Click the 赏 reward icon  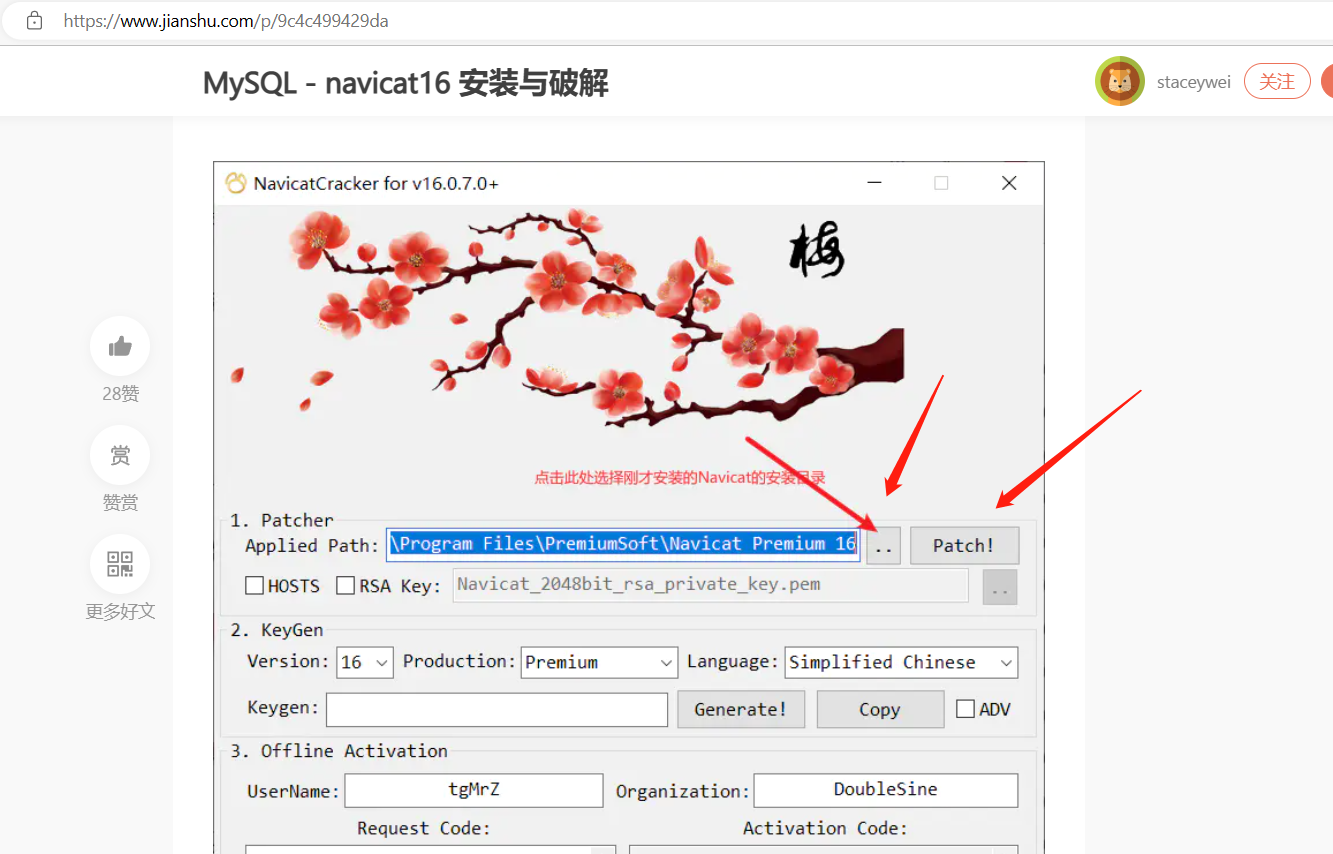click(x=120, y=455)
